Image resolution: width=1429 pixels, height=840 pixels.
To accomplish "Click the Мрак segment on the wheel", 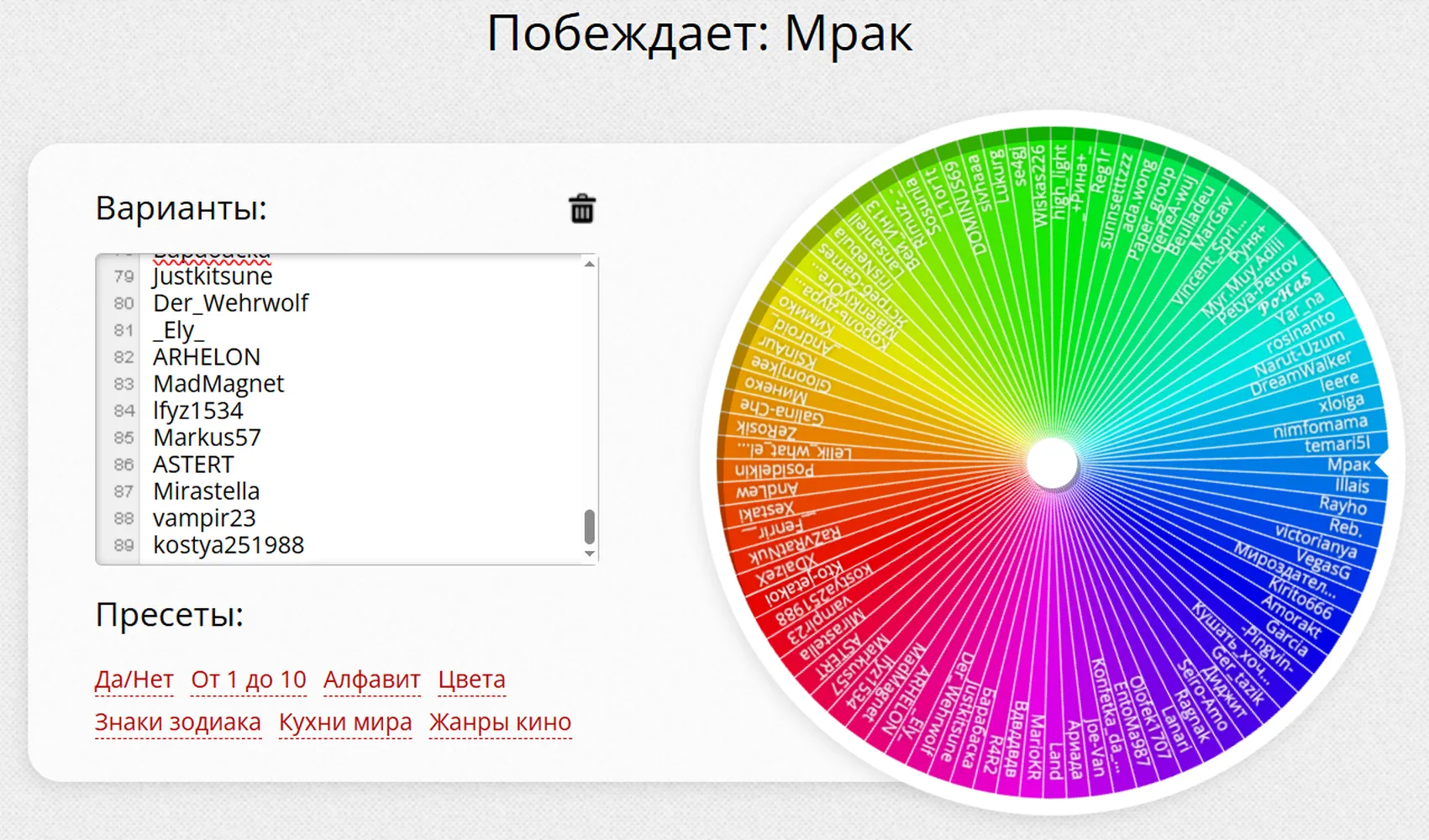I will coord(1348,465).
